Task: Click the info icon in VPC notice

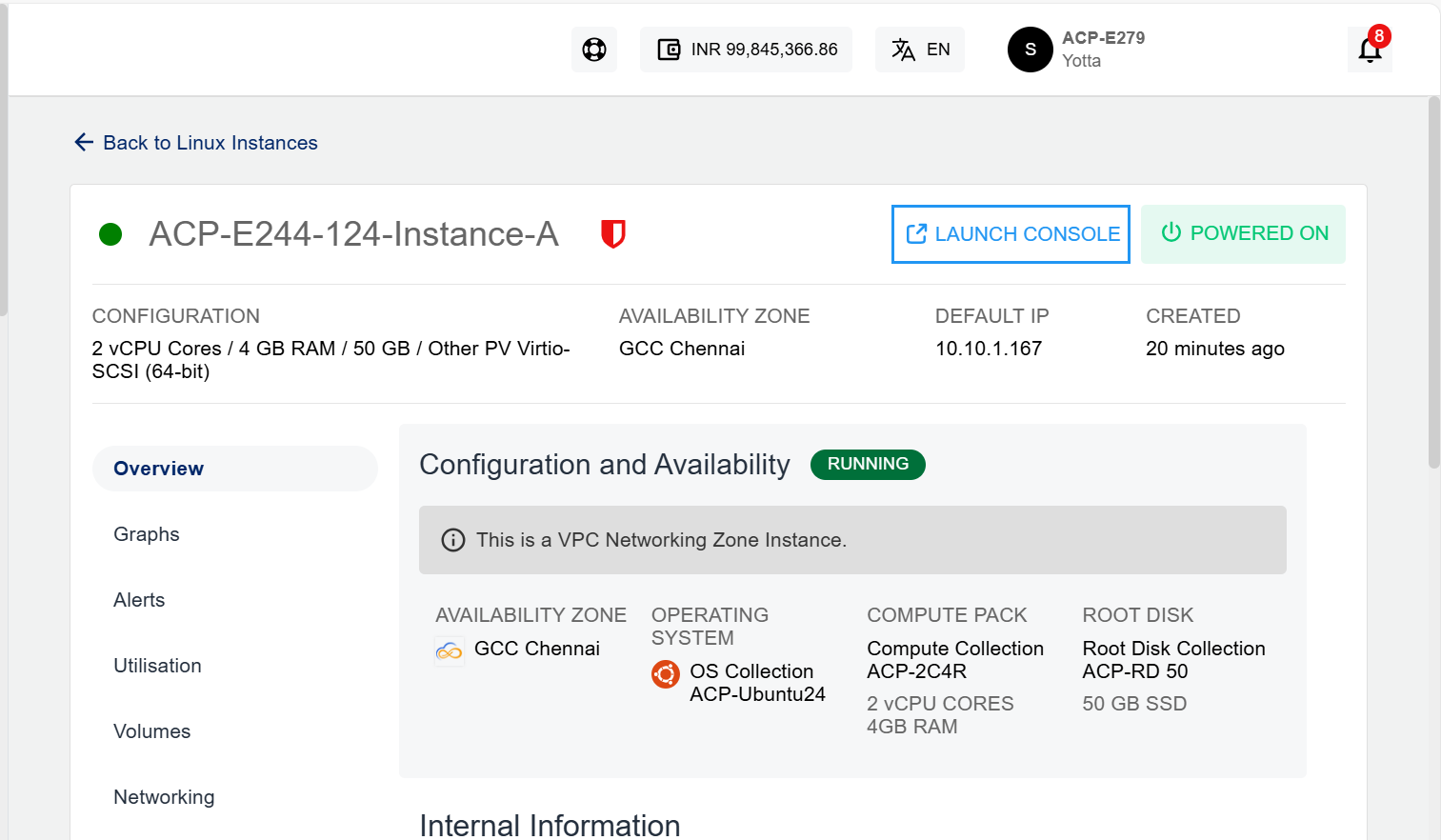Action: coord(453,540)
